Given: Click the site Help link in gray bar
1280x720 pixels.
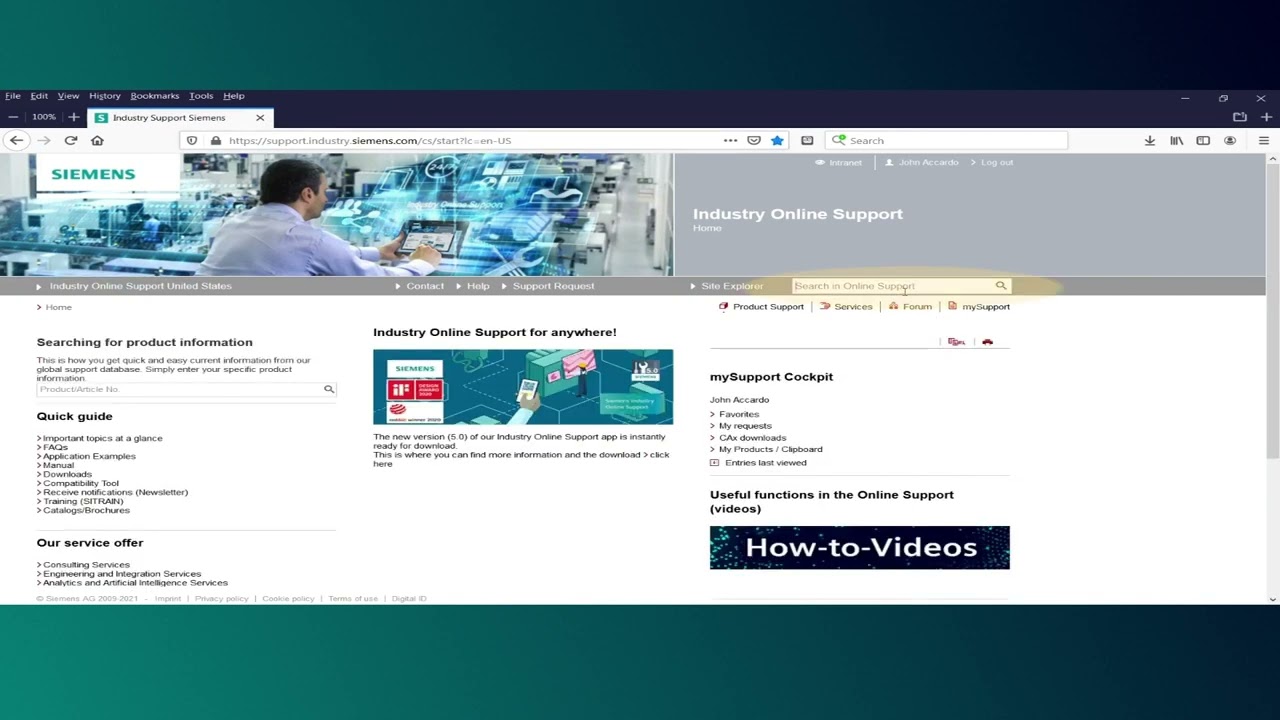Looking at the screenshot, I should [478, 286].
